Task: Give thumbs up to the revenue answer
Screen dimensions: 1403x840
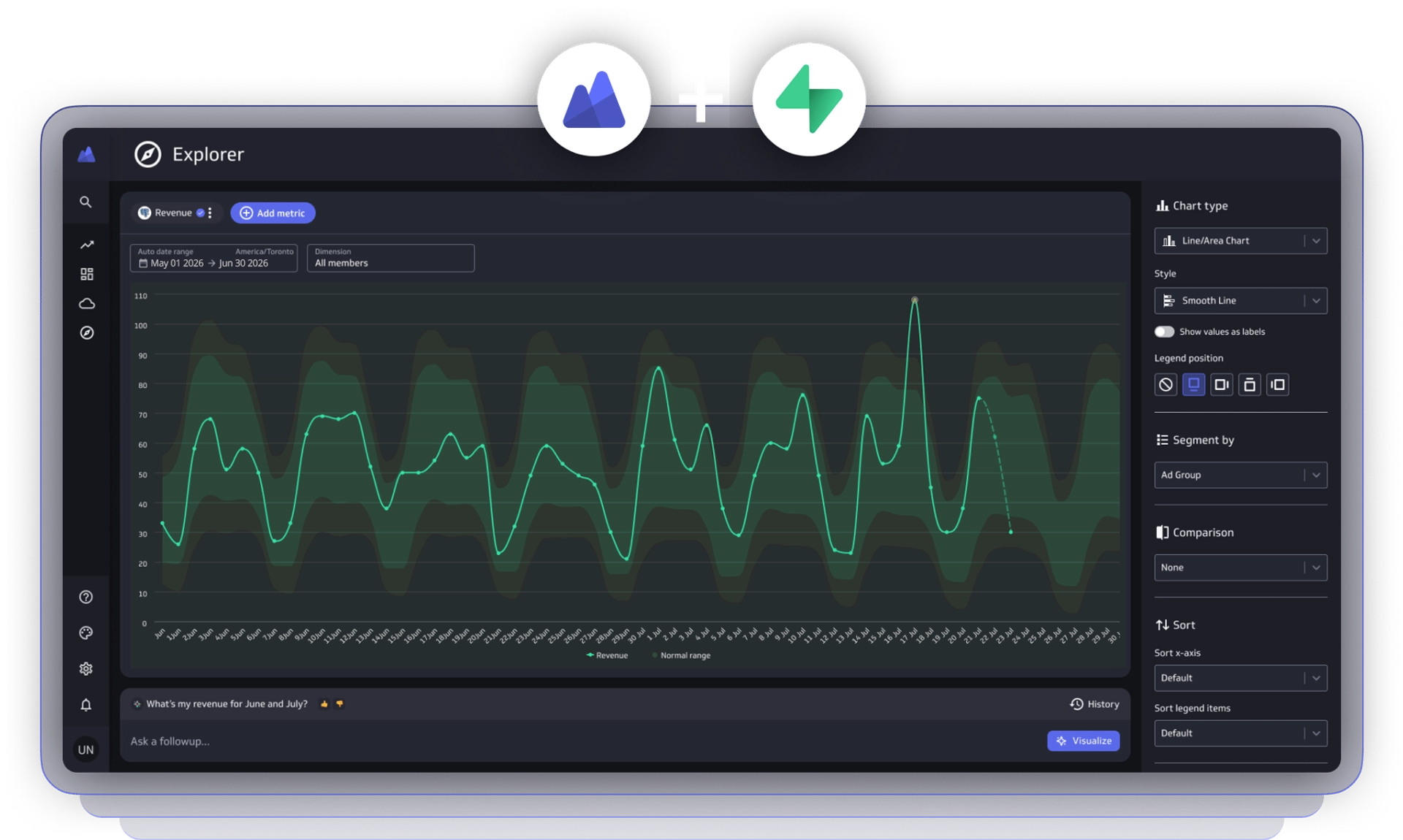Action: click(x=324, y=704)
